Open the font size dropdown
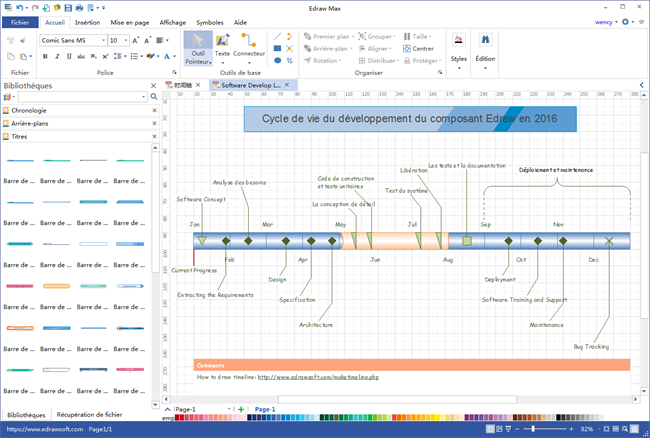 point(124,40)
